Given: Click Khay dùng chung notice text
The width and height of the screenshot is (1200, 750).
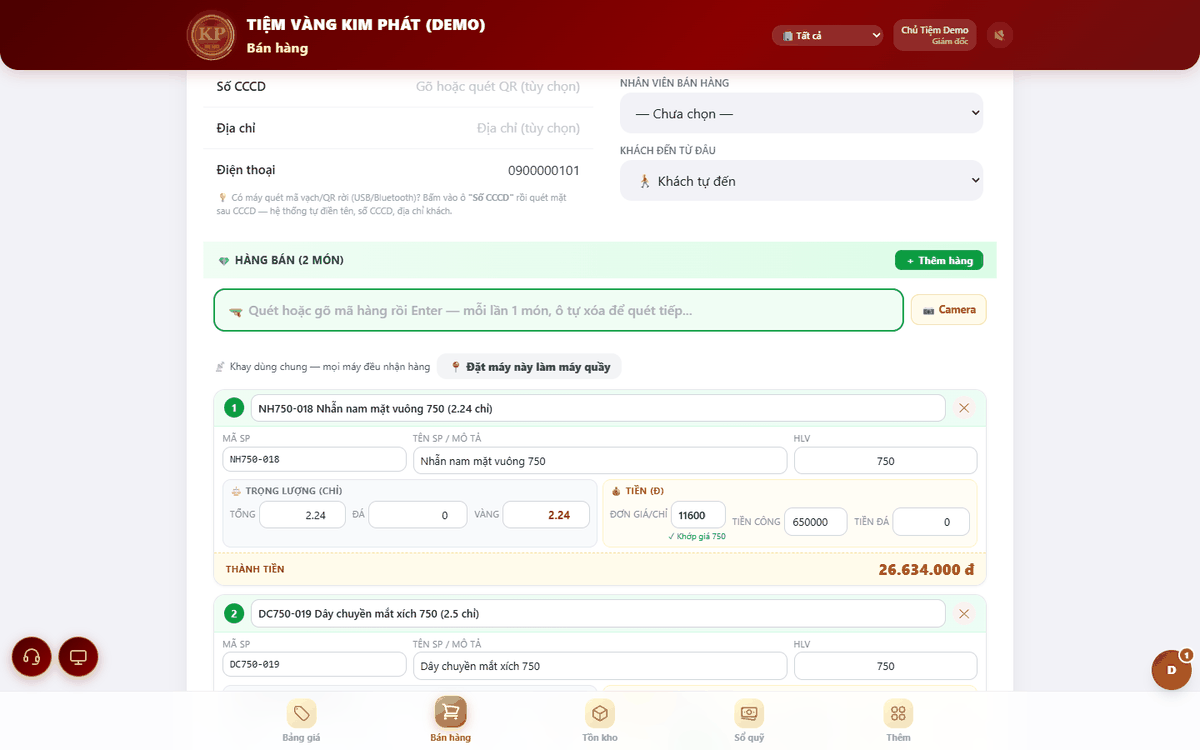Looking at the screenshot, I should (x=323, y=367).
